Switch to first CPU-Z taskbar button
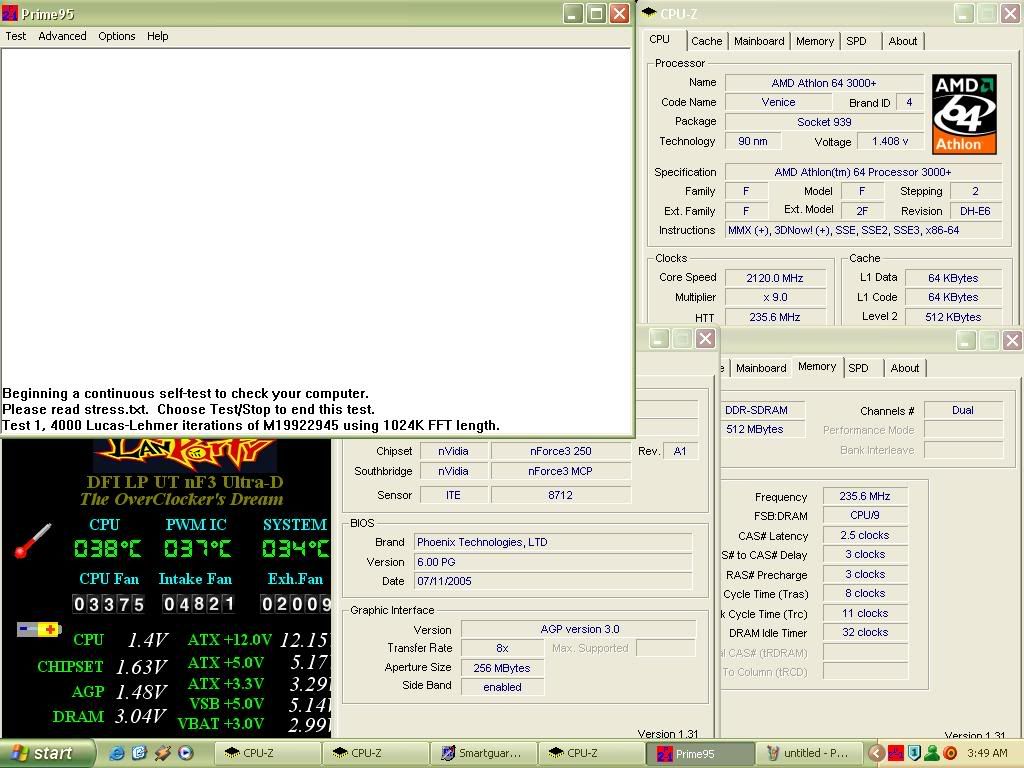 pos(266,753)
